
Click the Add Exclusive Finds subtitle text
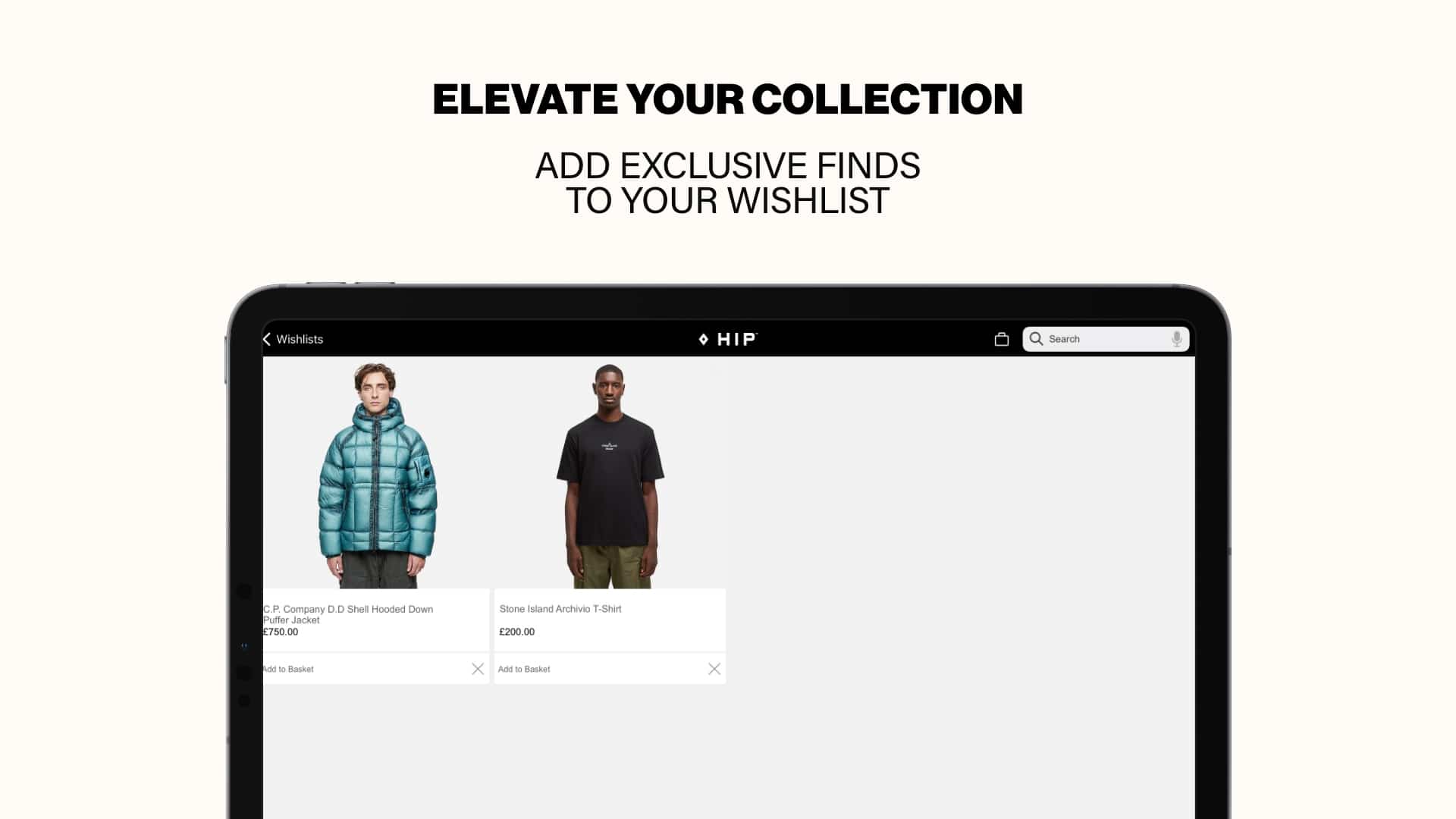pyautogui.click(x=728, y=184)
